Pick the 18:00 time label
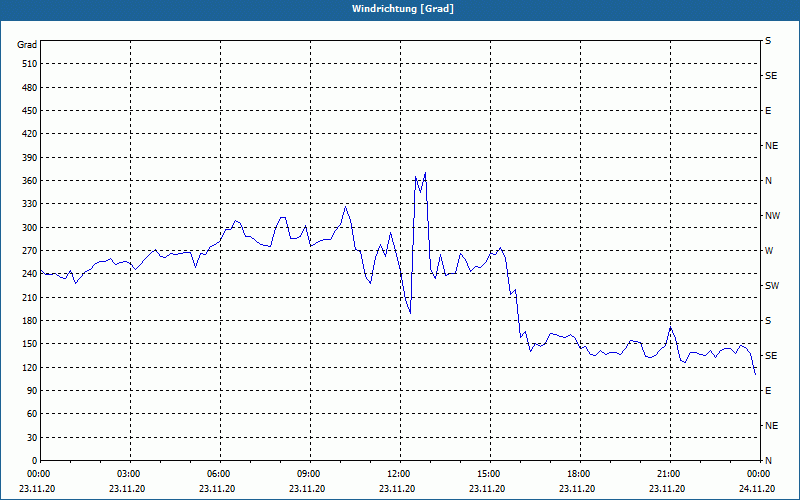Image resolution: width=800 pixels, height=500 pixels. 580,474
